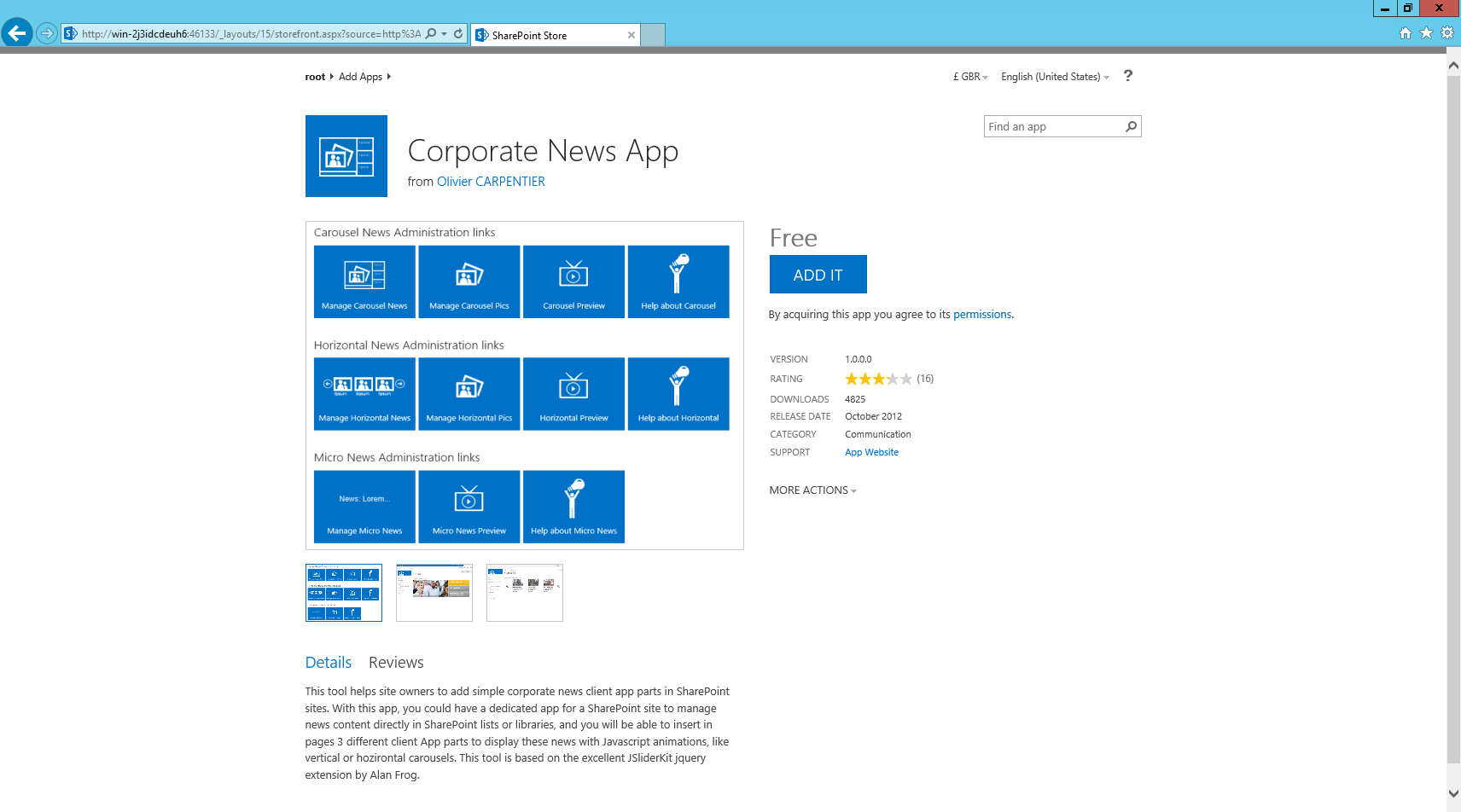Image resolution: width=1461 pixels, height=812 pixels.
Task: Open a new blank browser tab
Action: point(653,35)
